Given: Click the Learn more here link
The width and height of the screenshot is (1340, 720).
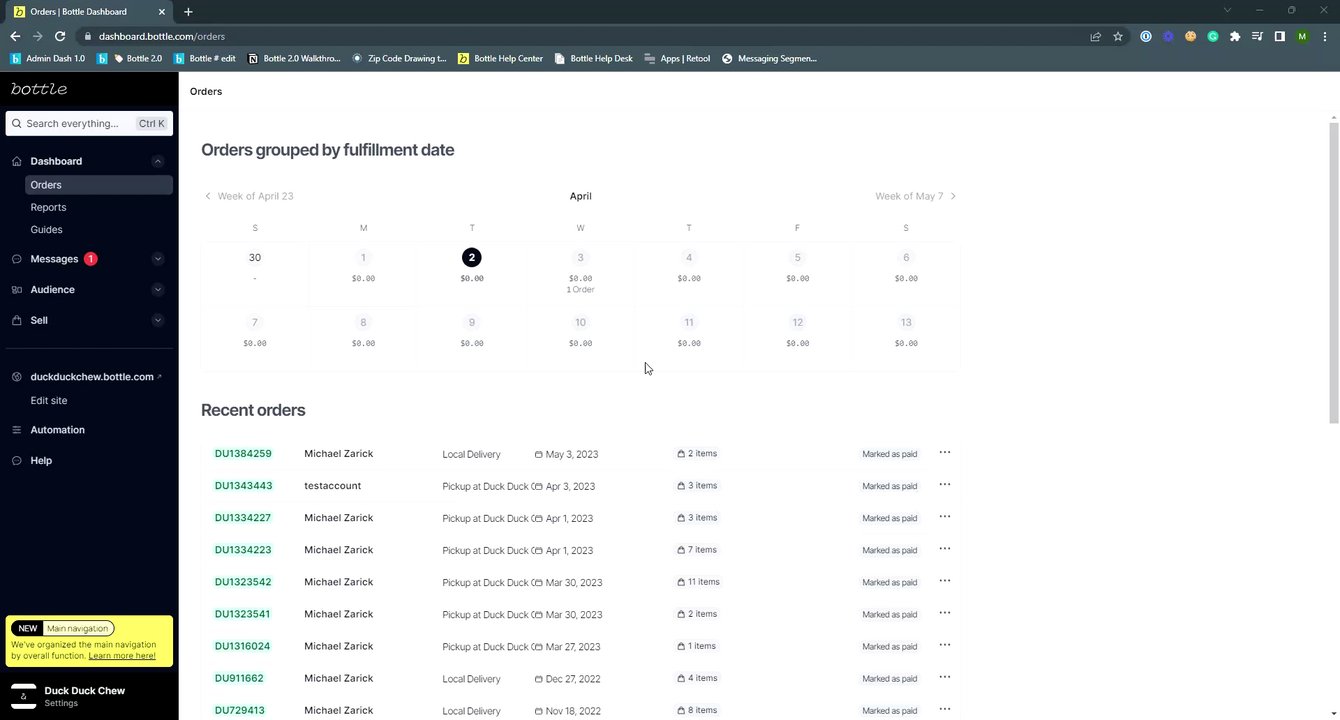Looking at the screenshot, I should [122, 656].
